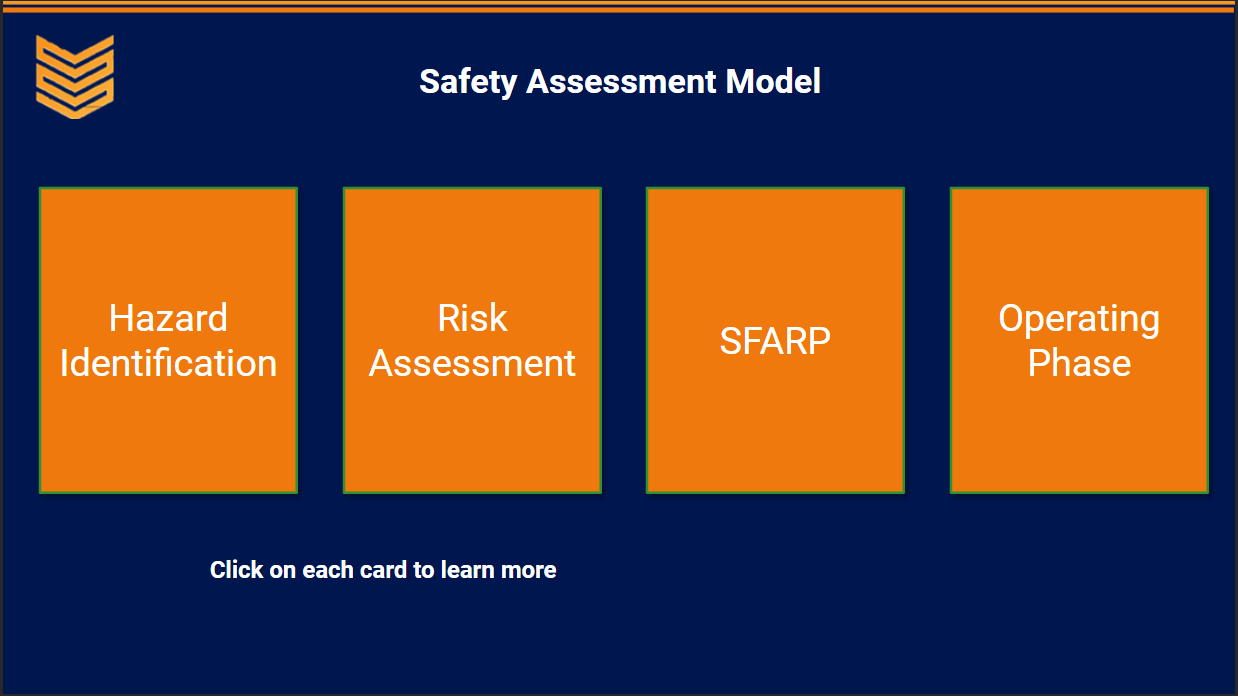Click the 'Click on each card' instruction text
This screenshot has height=696, width=1238.
pos(383,570)
